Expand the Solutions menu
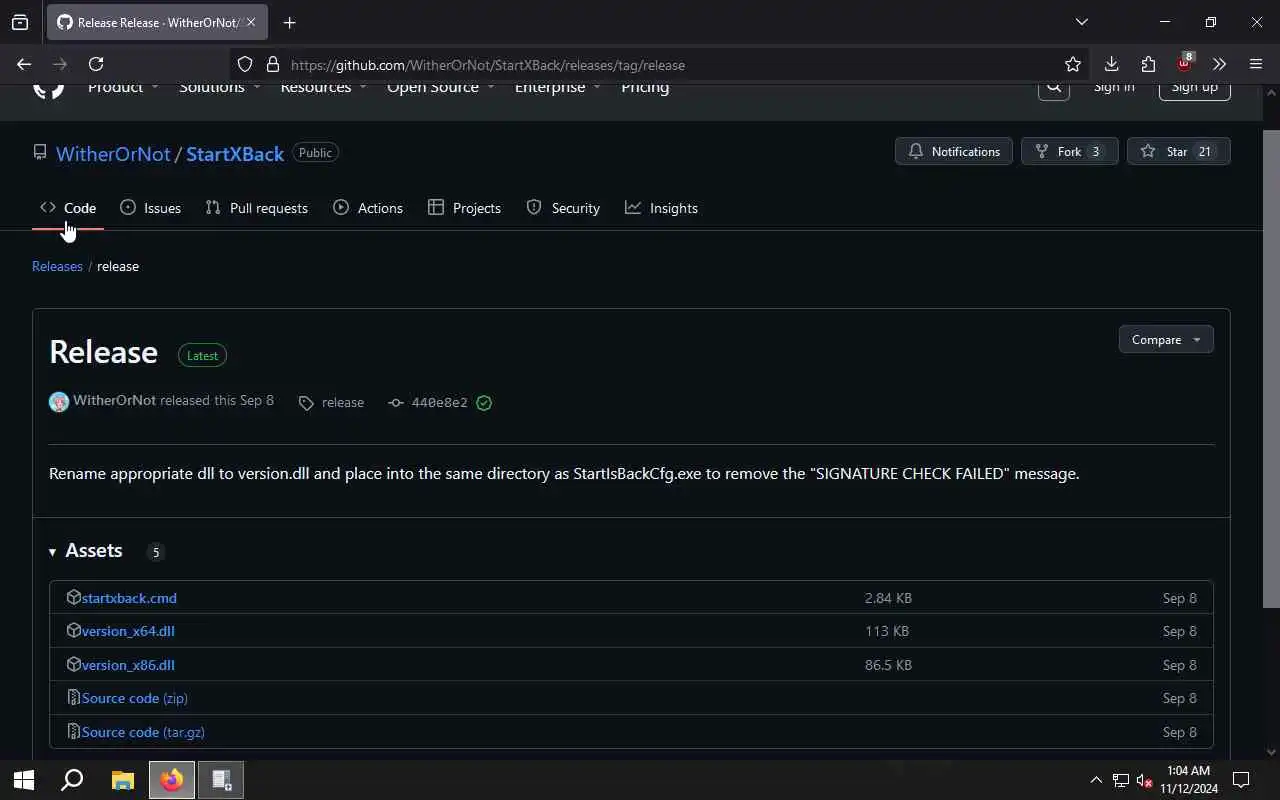The height and width of the screenshot is (800, 1280). click(x=219, y=88)
